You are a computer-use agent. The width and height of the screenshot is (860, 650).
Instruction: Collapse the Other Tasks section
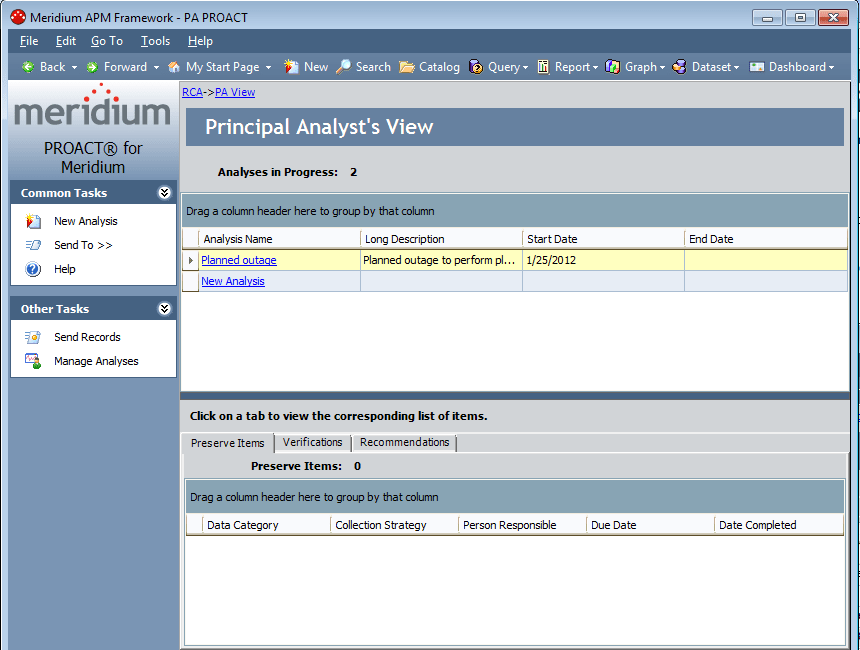[x=166, y=308]
